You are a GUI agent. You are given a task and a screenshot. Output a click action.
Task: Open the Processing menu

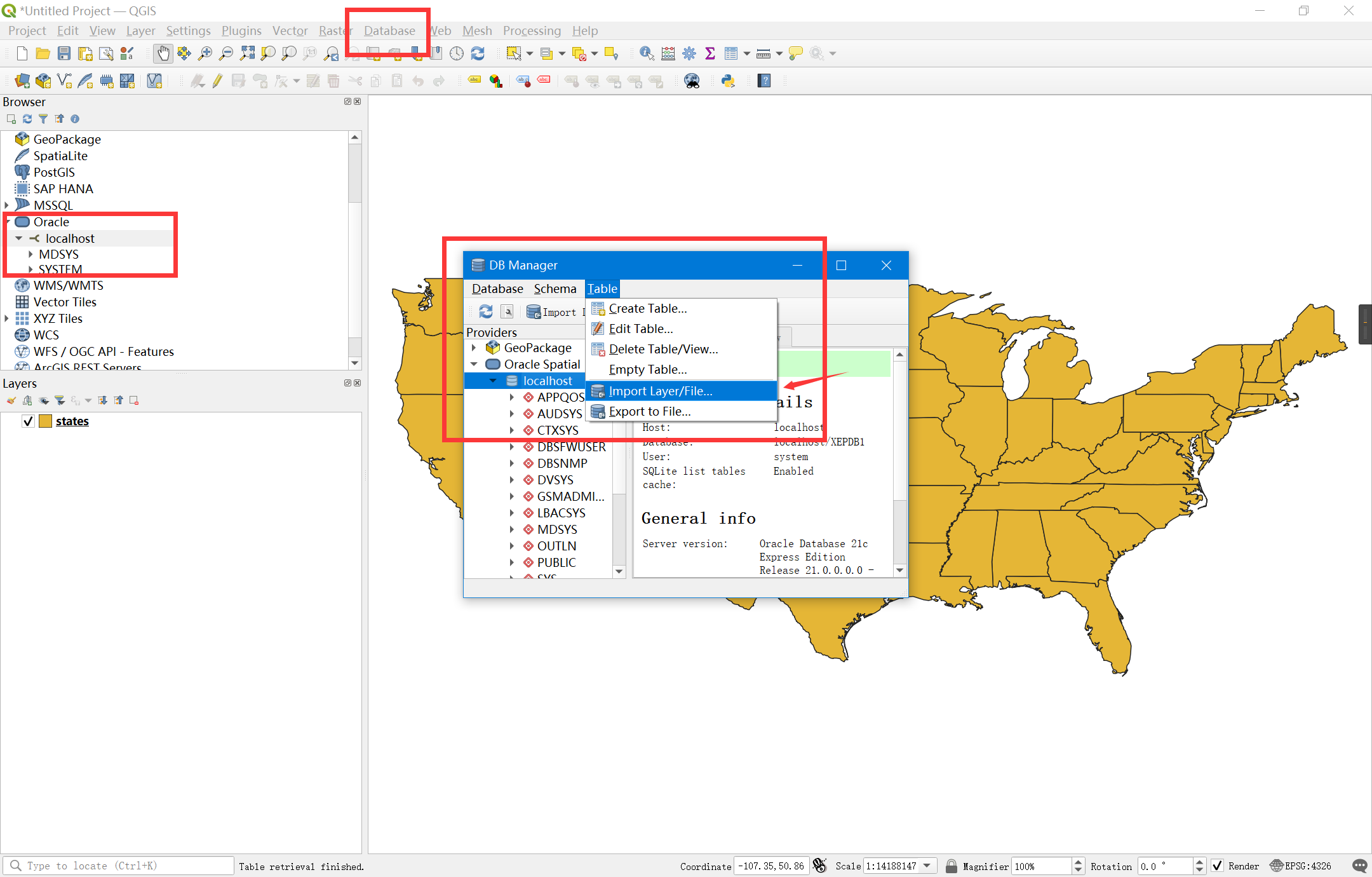pos(532,31)
